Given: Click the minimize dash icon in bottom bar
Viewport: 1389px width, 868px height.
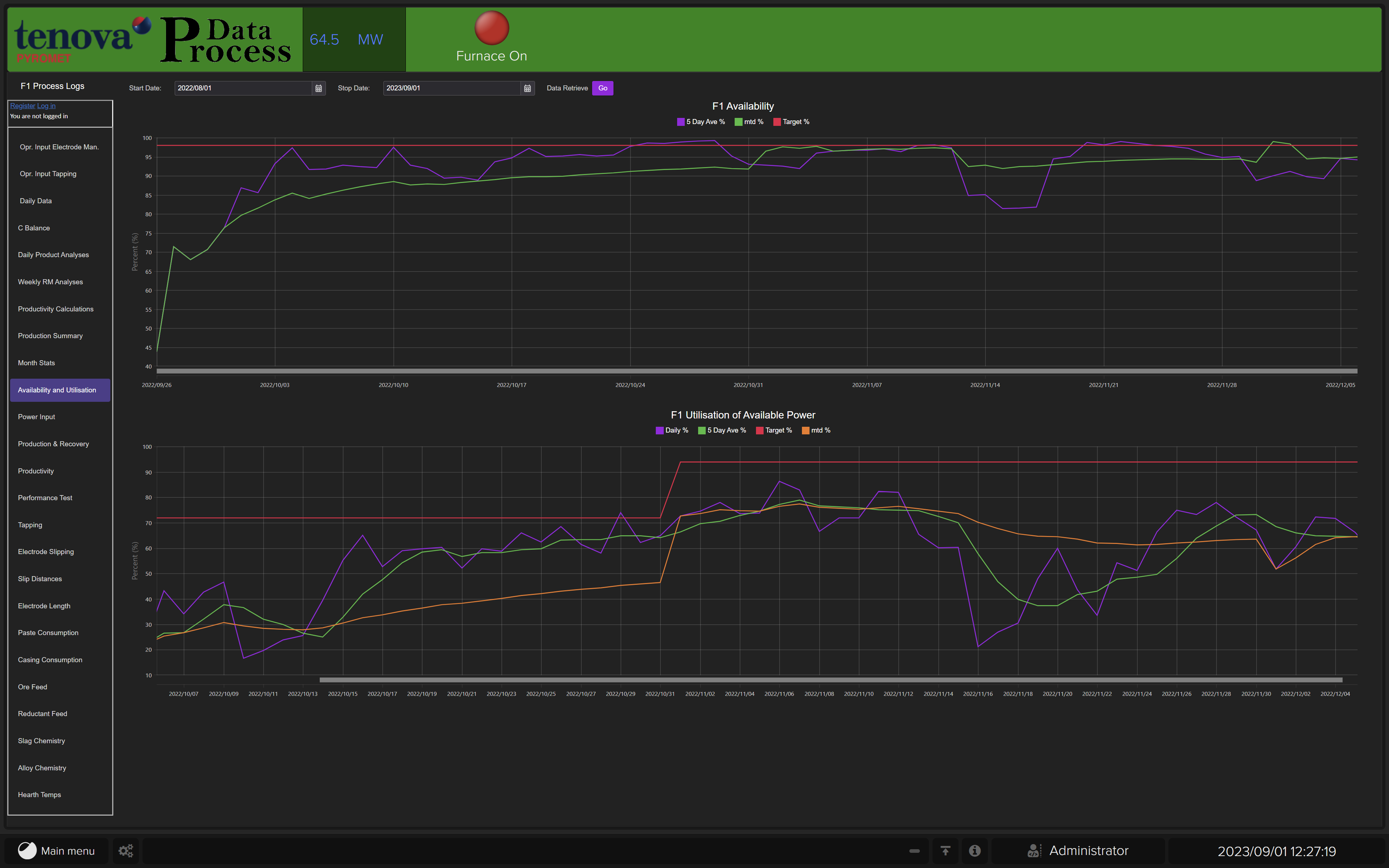Looking at the screenshot, I should (x=914, y=851).
